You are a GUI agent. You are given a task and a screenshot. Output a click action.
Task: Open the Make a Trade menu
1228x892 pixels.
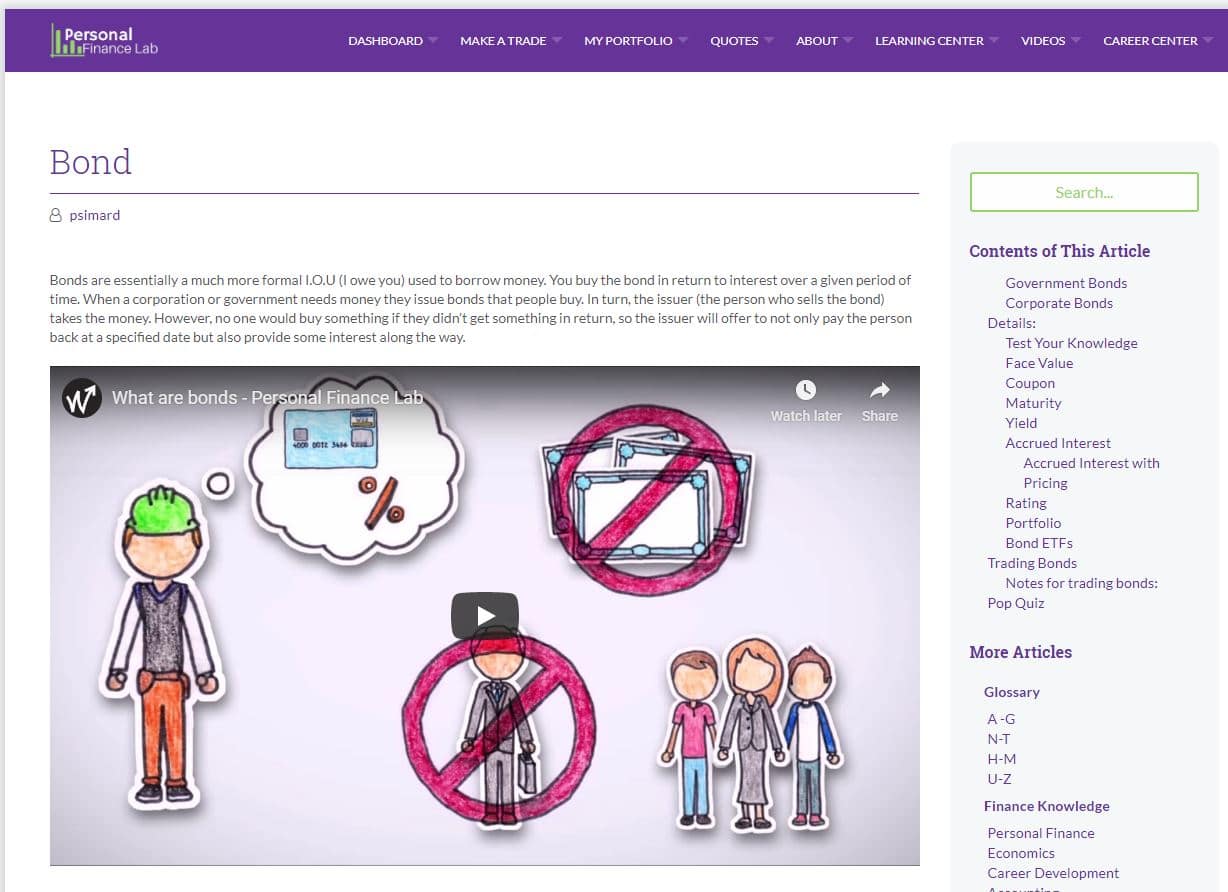coord(503,41)
